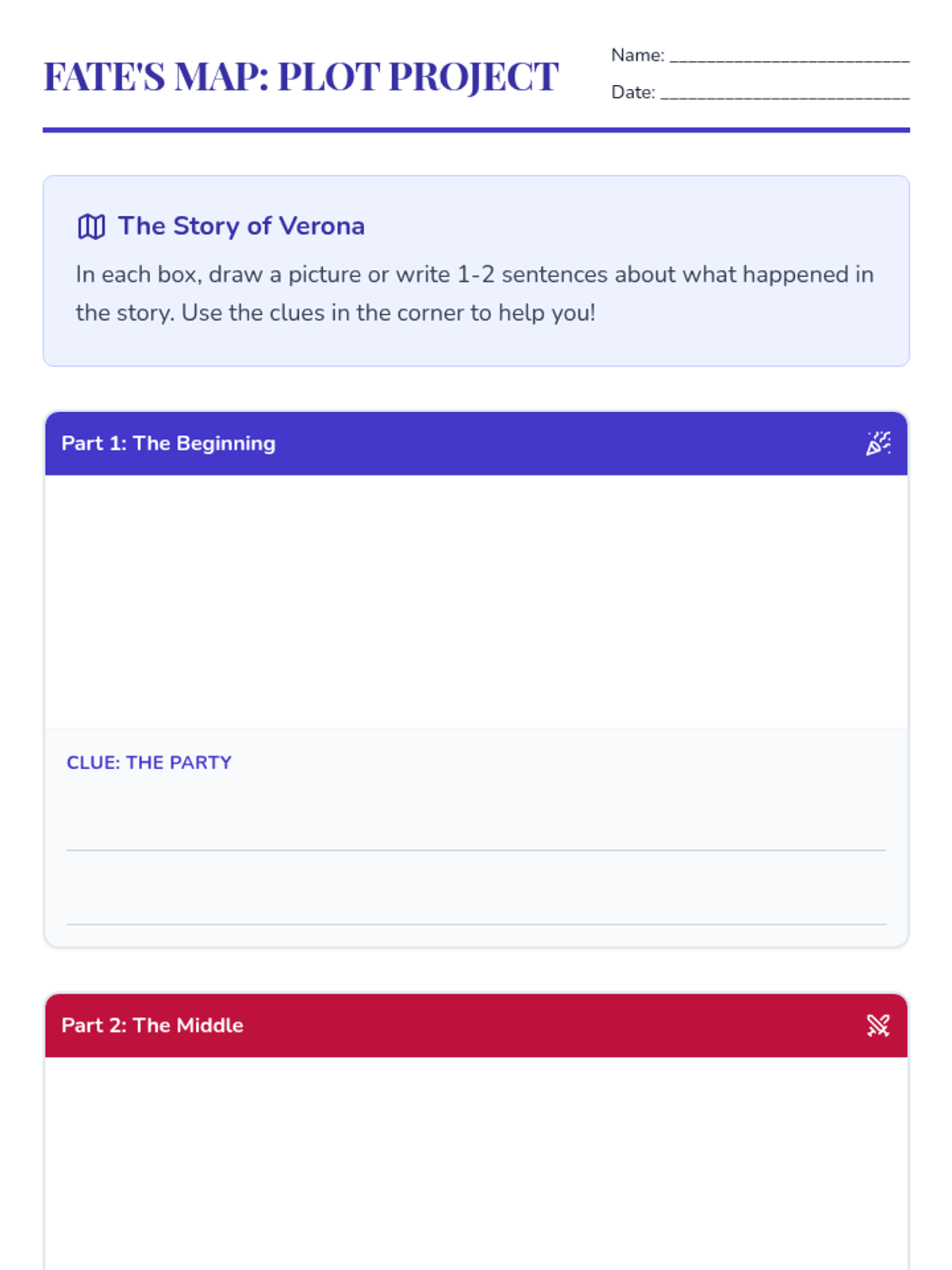
Task: Click the Name: label
Action: [x=638, y=55]
